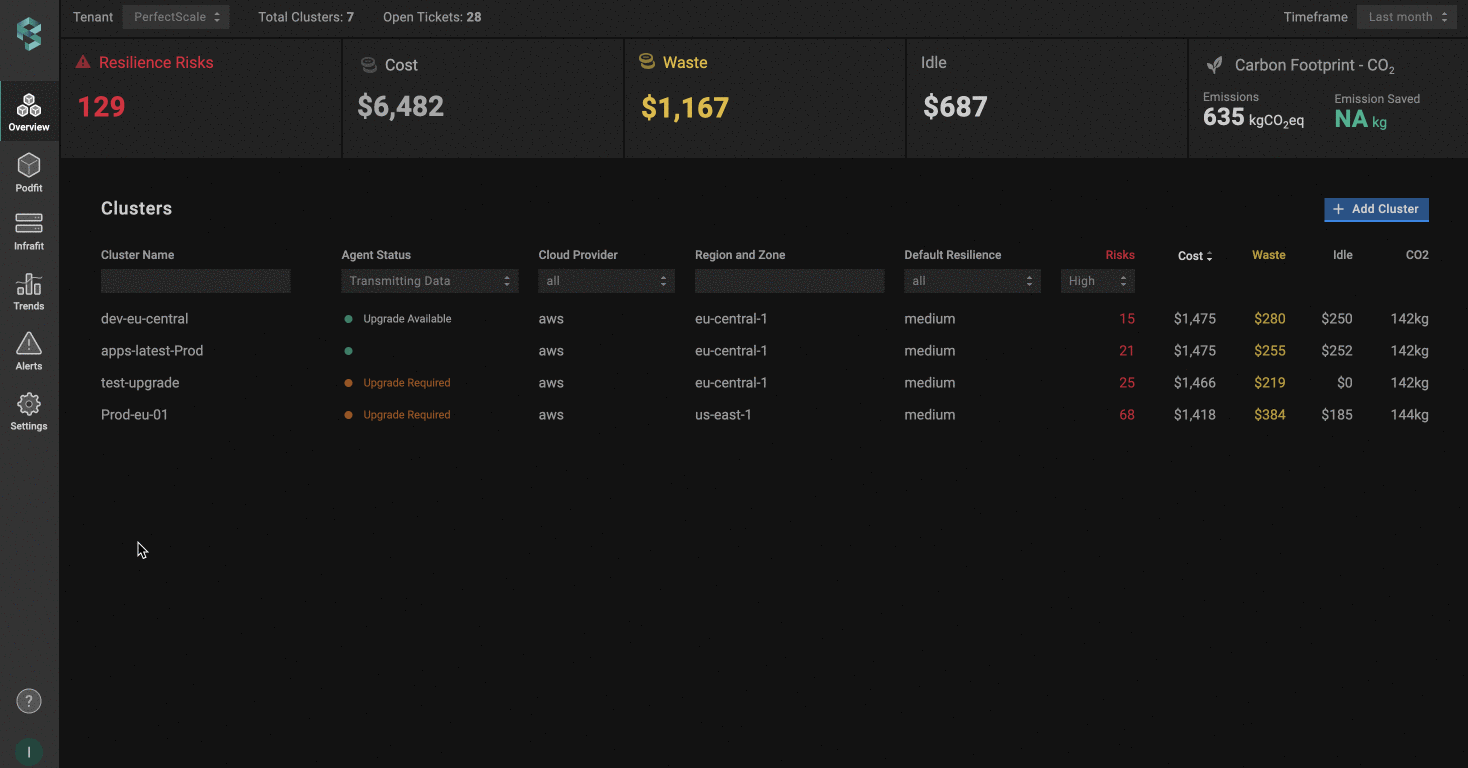Click the PerfectScale logo icon
1468x768 pixels.
coord(29,34)
